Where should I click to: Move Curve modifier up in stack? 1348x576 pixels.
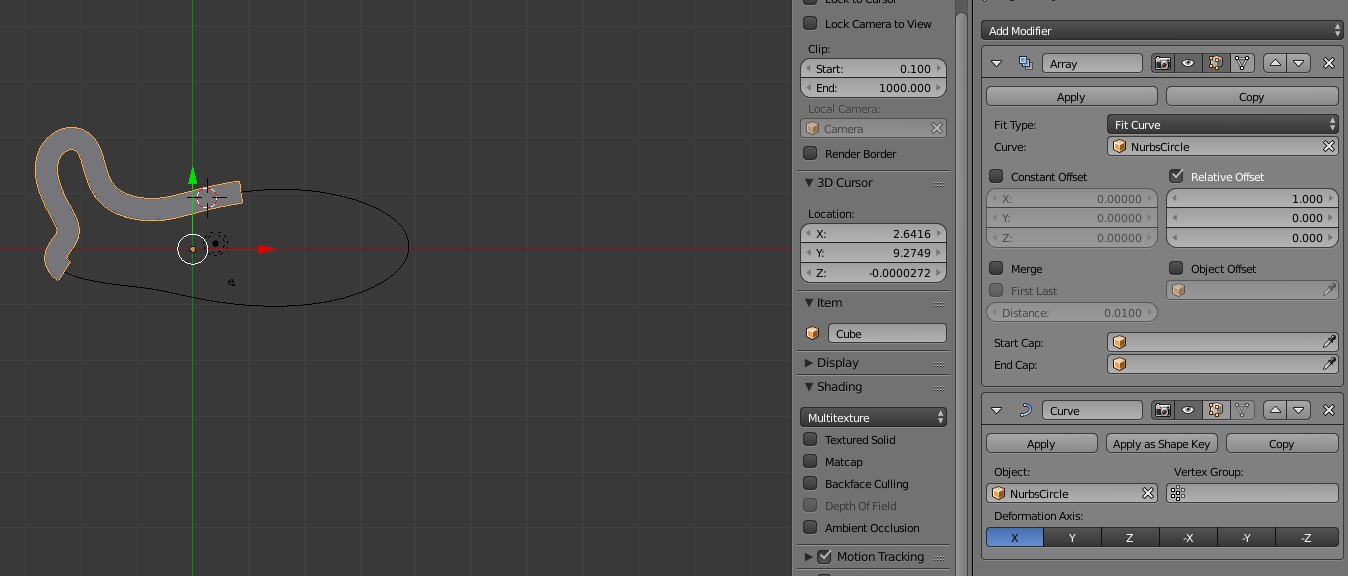tap(1275, 410)
